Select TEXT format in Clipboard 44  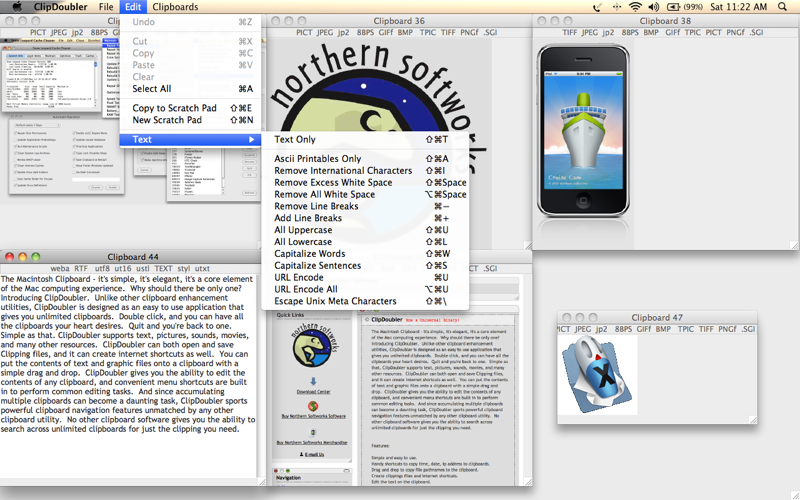pos(163,268)
